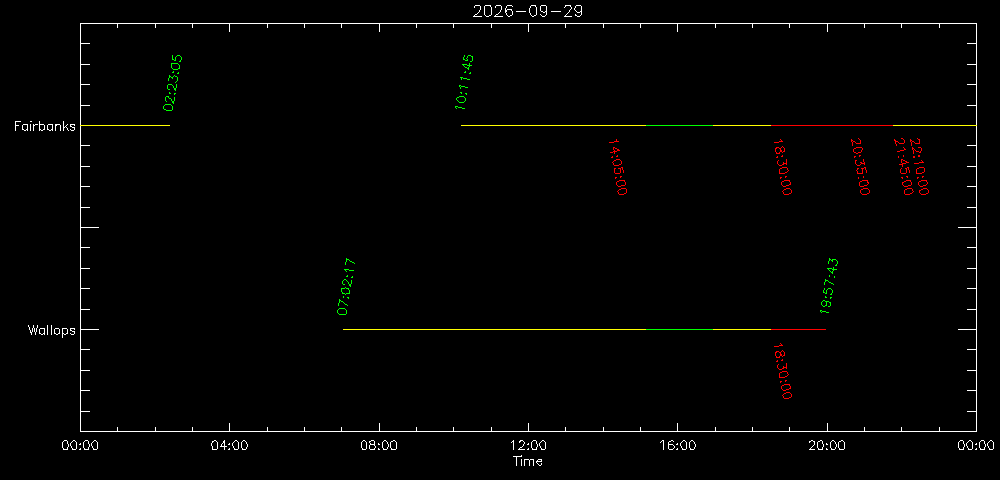Click the 20:00 x-axis tick label
1000x480 pixels.
[x=827, y=445]
